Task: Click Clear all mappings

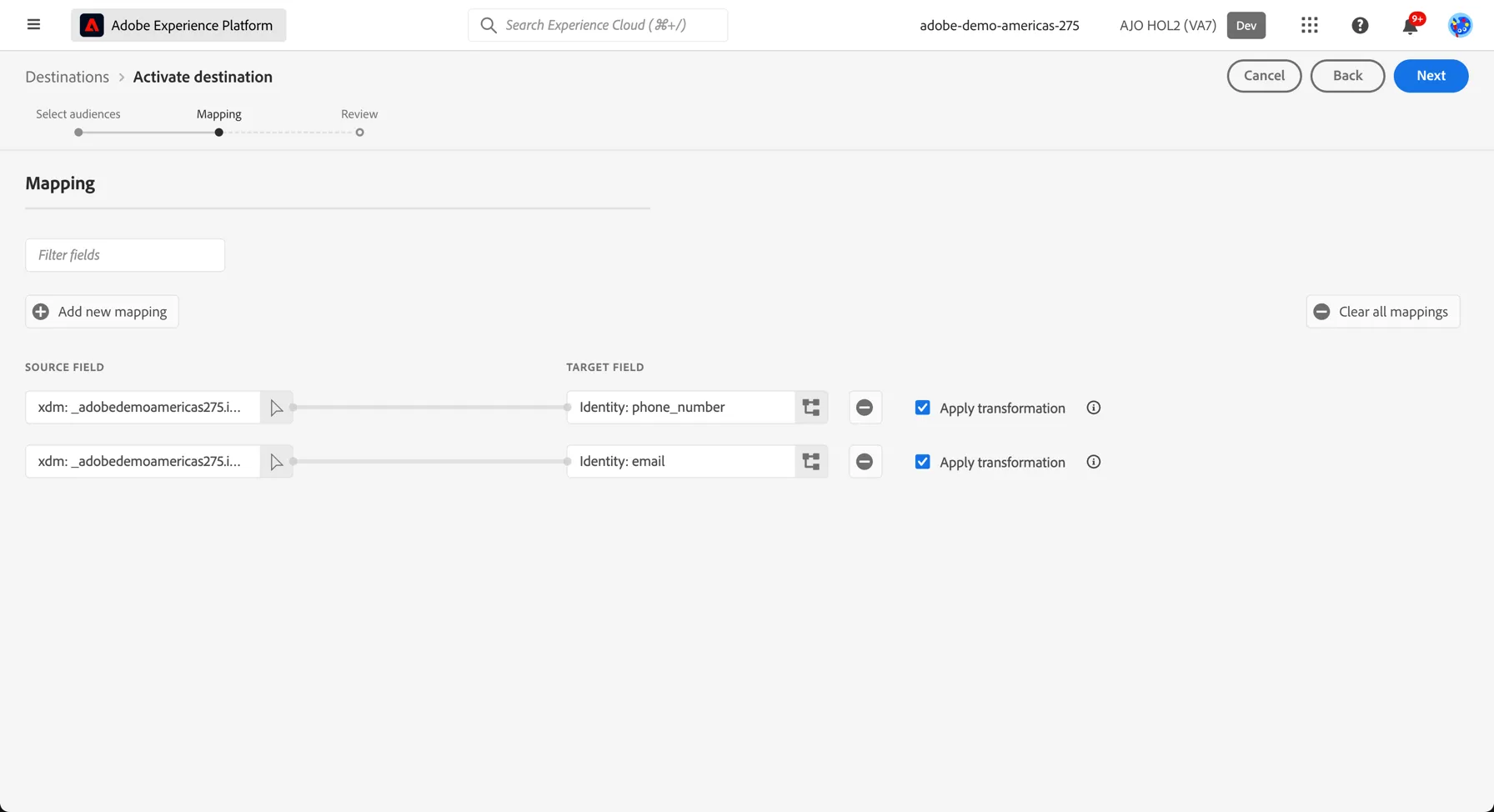Action: click(1383, 312)
